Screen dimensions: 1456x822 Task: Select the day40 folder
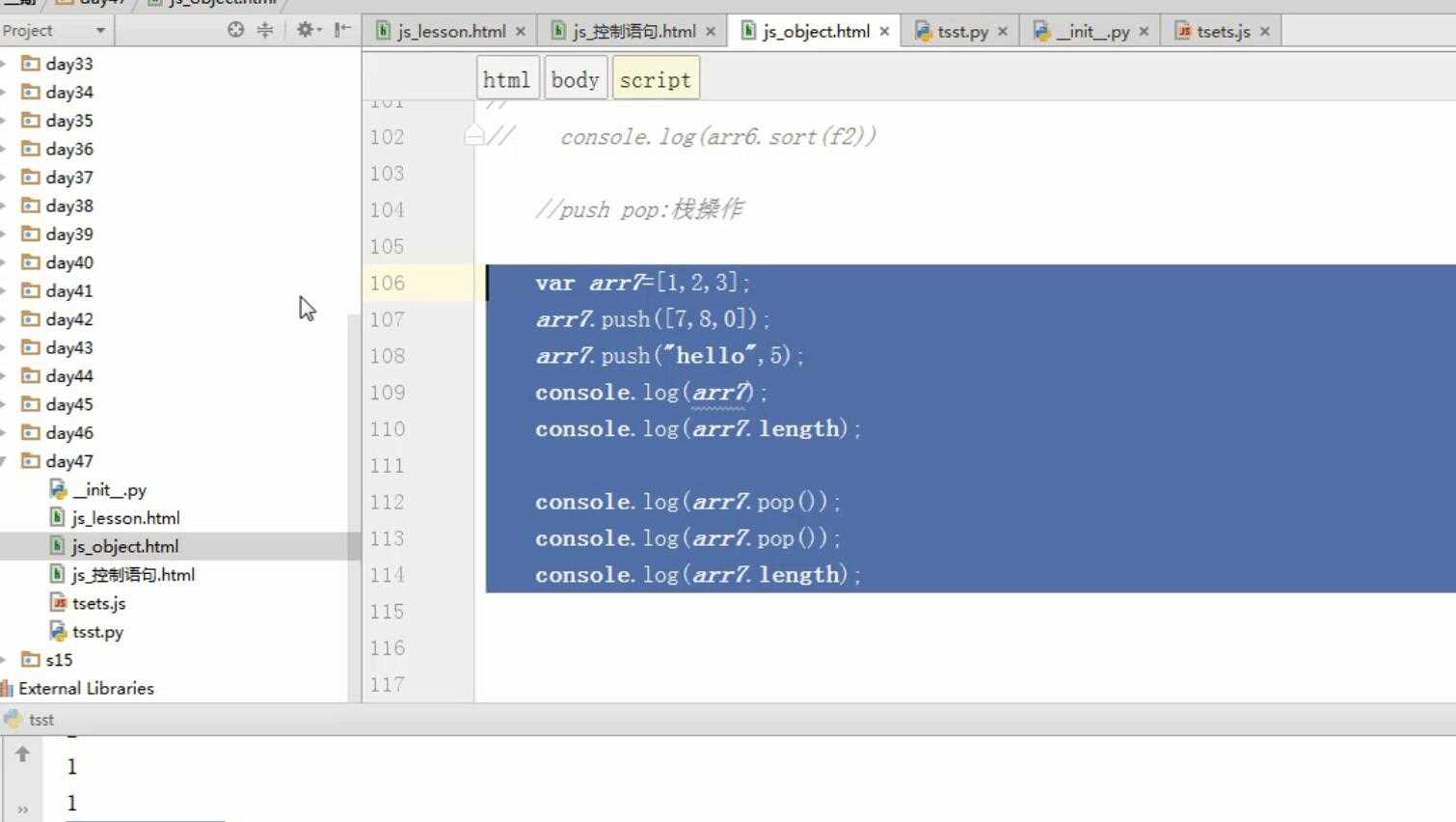point(68,262)
